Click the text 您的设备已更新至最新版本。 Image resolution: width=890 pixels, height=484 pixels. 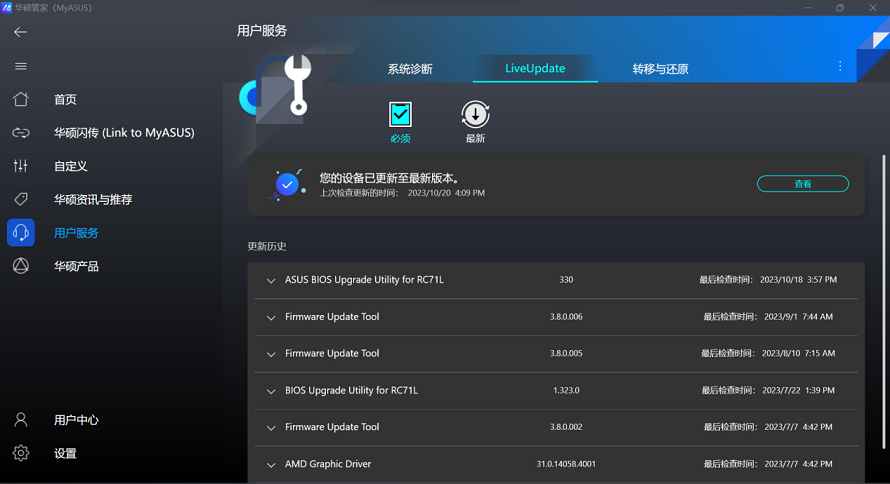click(x=389, y=178)
